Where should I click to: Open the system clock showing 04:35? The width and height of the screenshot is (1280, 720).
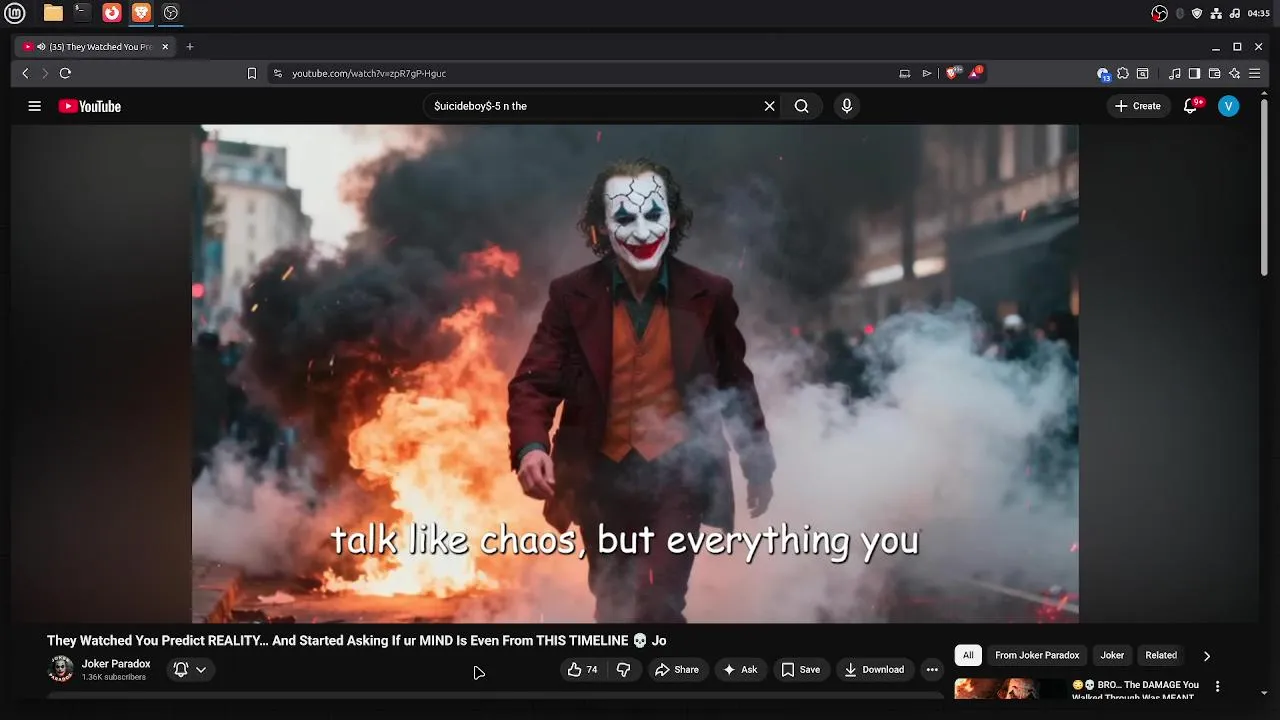[1258, 13]
